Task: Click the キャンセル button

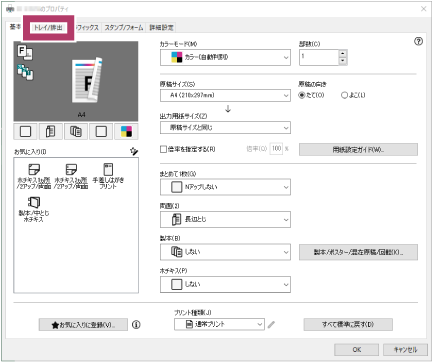Action: [x=405, y=350]
